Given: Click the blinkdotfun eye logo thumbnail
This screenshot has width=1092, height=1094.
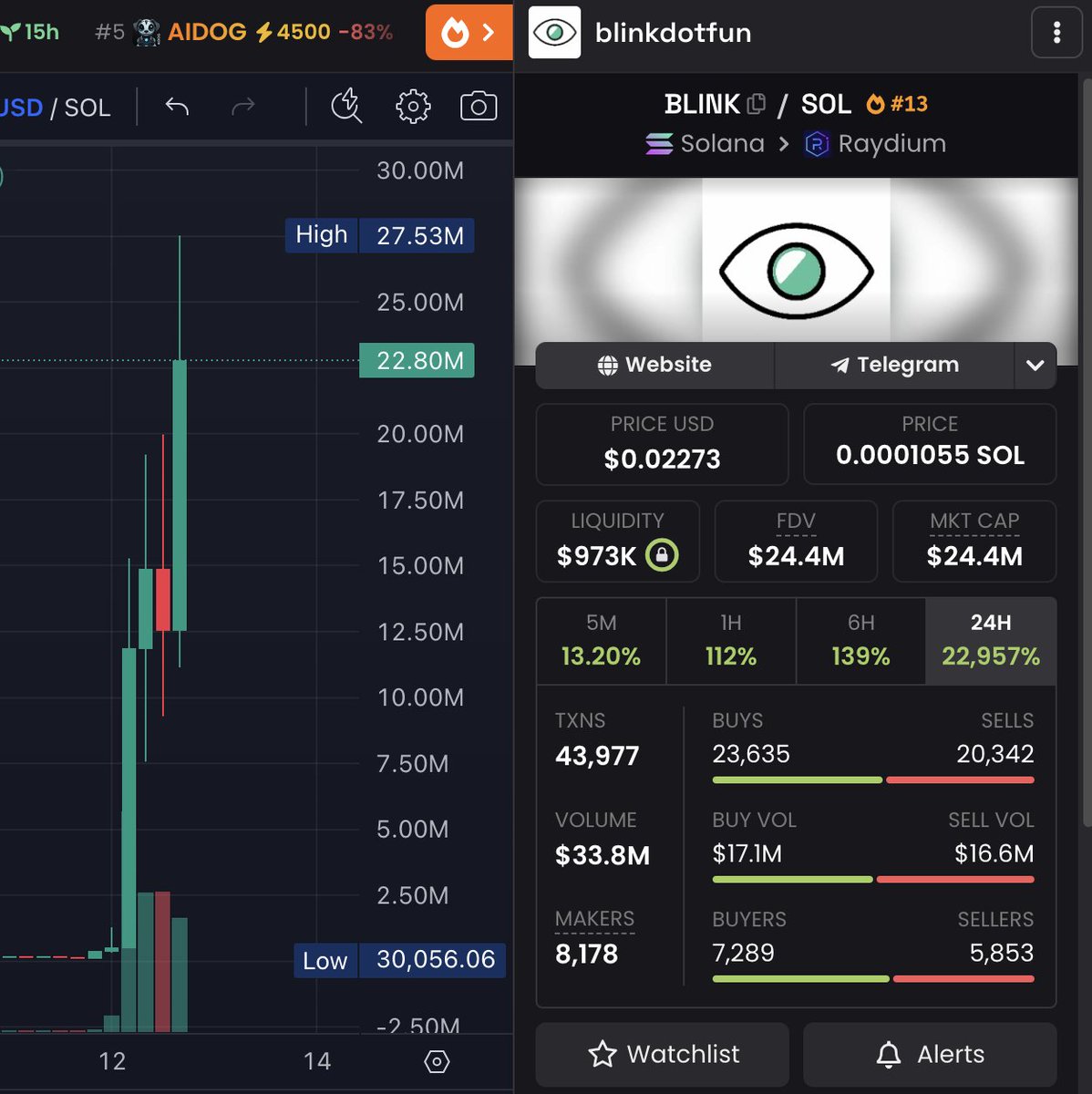Looking at the screenshot, I should tap(554, 33).
